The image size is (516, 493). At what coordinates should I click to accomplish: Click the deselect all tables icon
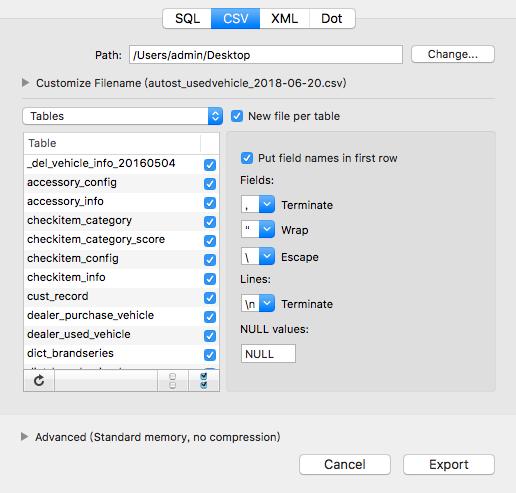tap(173, 380)
